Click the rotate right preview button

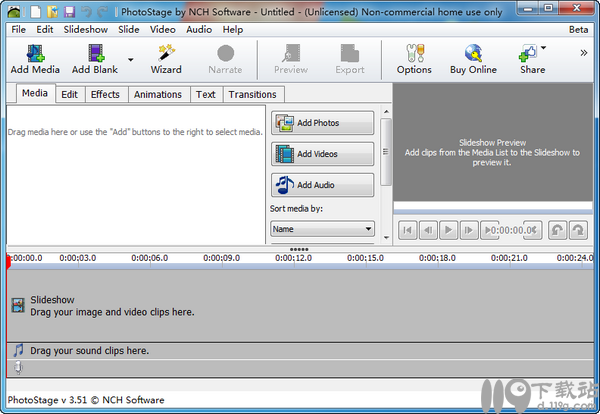click(x=578, y=230)
